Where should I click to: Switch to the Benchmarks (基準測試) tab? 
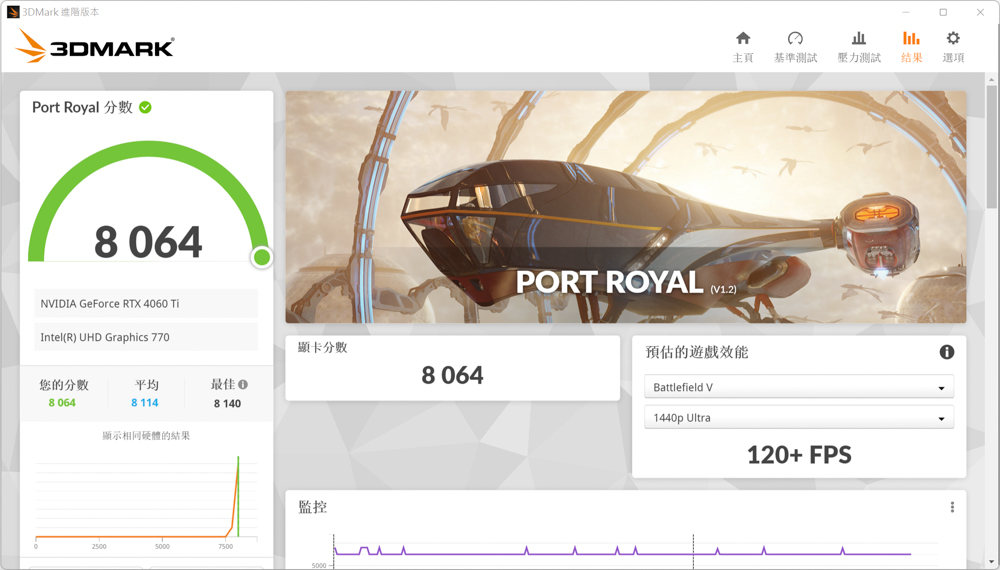tap(795, 47)
